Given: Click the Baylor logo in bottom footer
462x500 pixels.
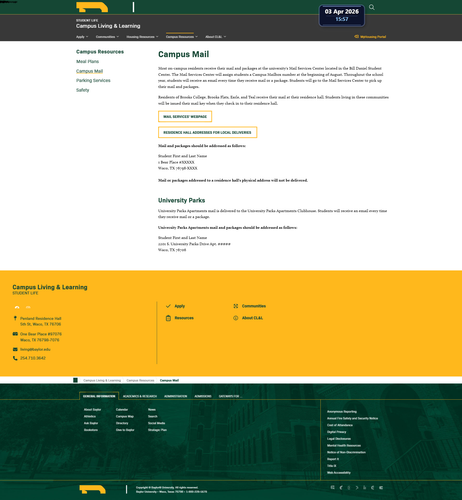Looking at the screenshot, I should (92, 489).
